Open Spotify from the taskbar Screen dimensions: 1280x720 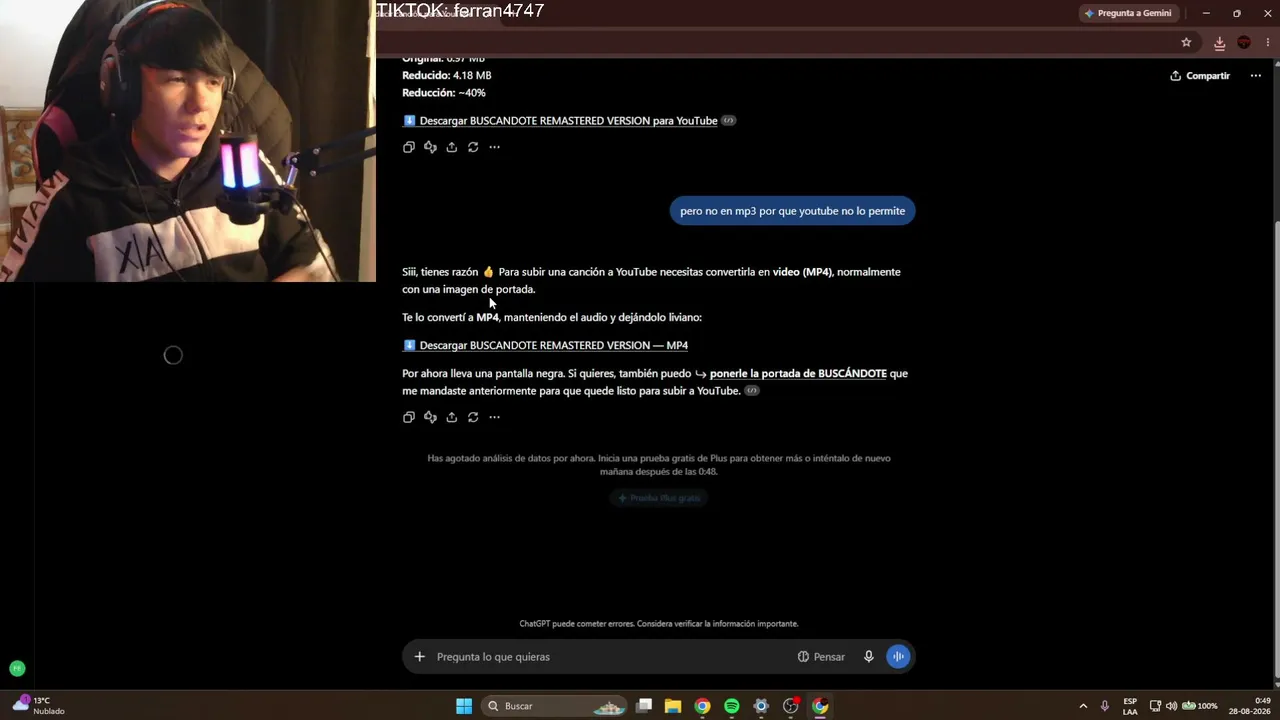pos(732,706)
